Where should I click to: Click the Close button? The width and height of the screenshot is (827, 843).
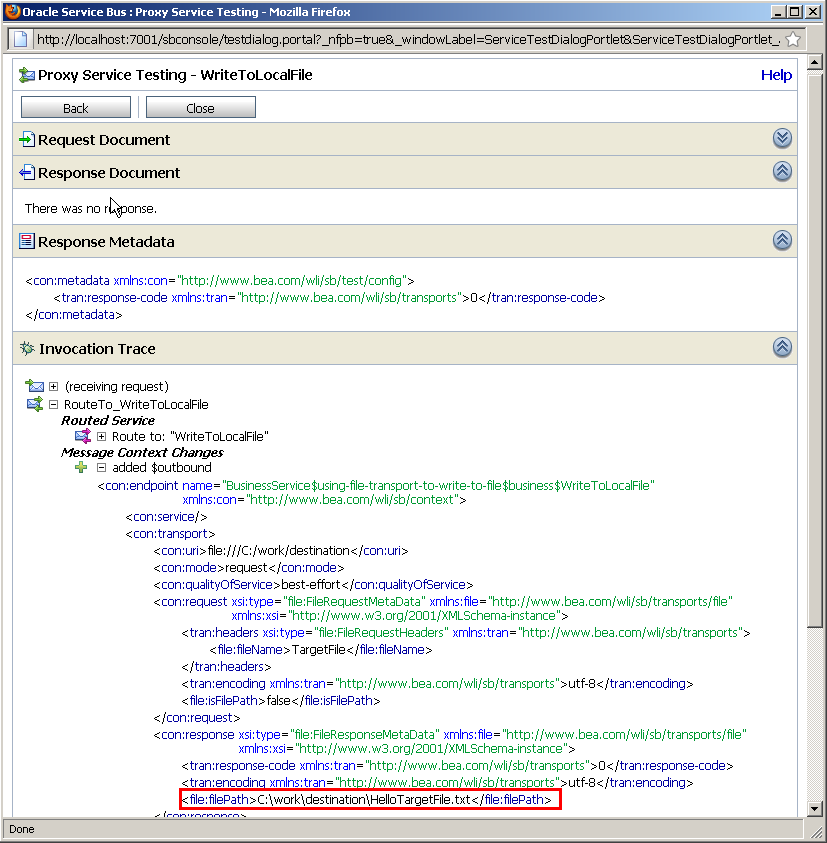[x=201, y=108]
